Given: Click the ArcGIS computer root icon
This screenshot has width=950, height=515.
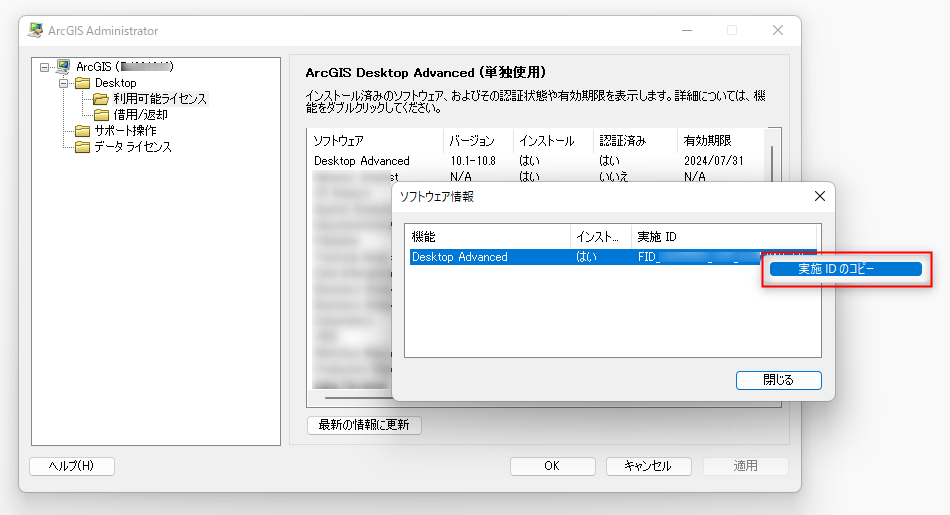Looking at the screenshot, I should (x=63, y=66).
